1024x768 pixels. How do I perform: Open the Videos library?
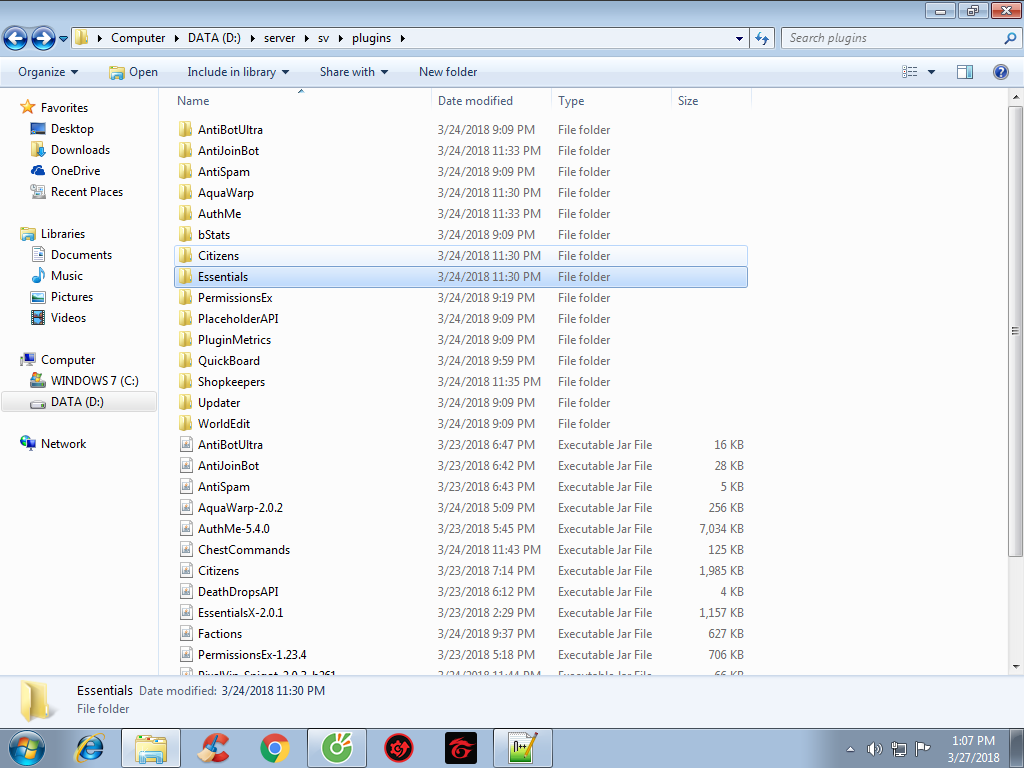pyautogui.click(x=68, y=317)
